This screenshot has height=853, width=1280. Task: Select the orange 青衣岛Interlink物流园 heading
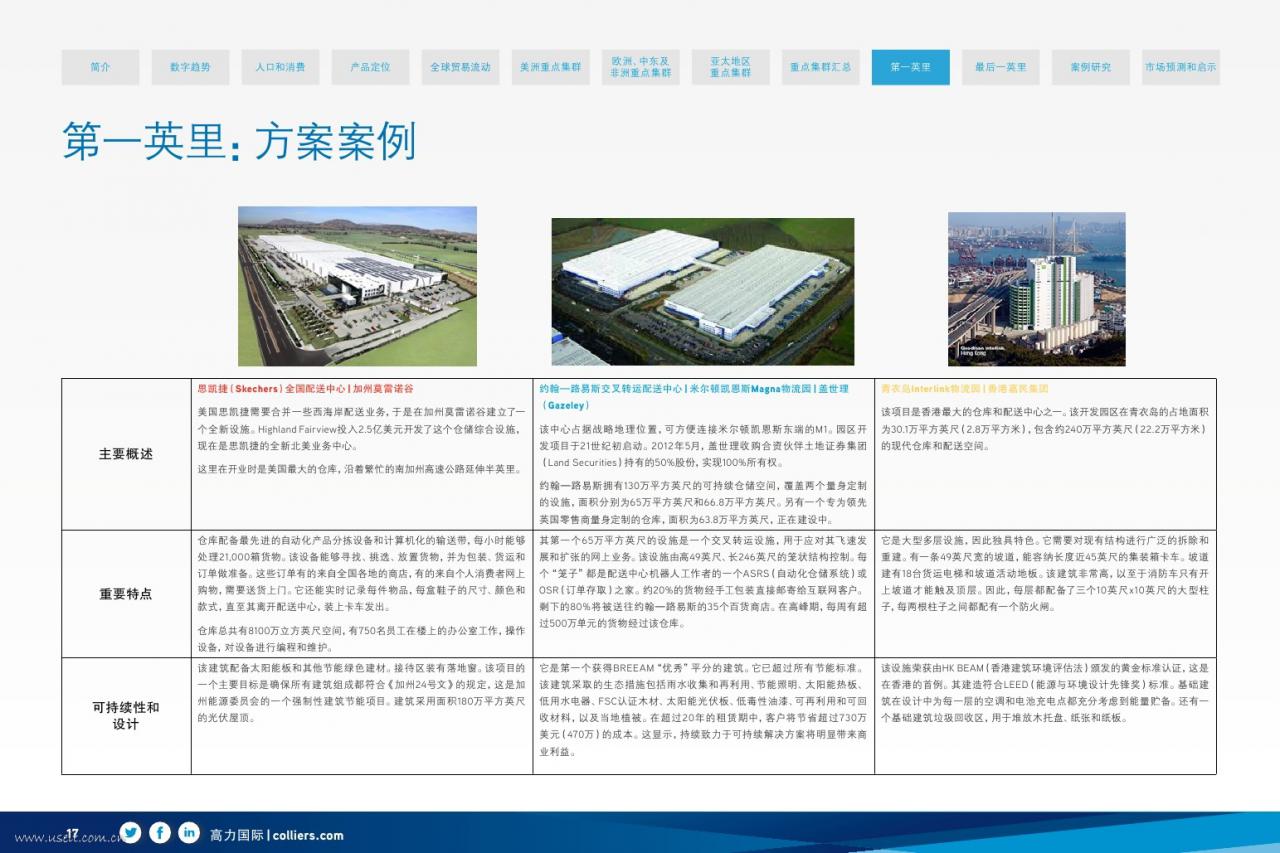(965, 388)
